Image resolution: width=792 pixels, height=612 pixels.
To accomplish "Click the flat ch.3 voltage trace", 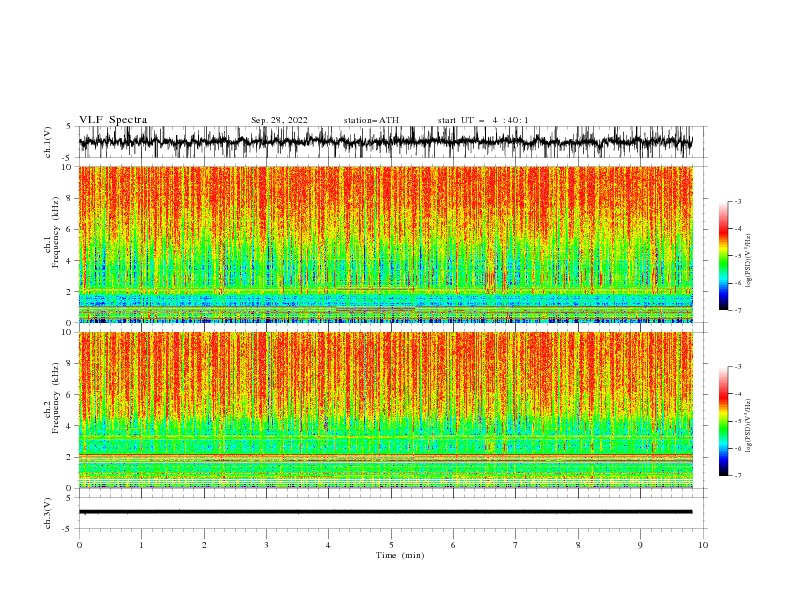I will point(386,512).
